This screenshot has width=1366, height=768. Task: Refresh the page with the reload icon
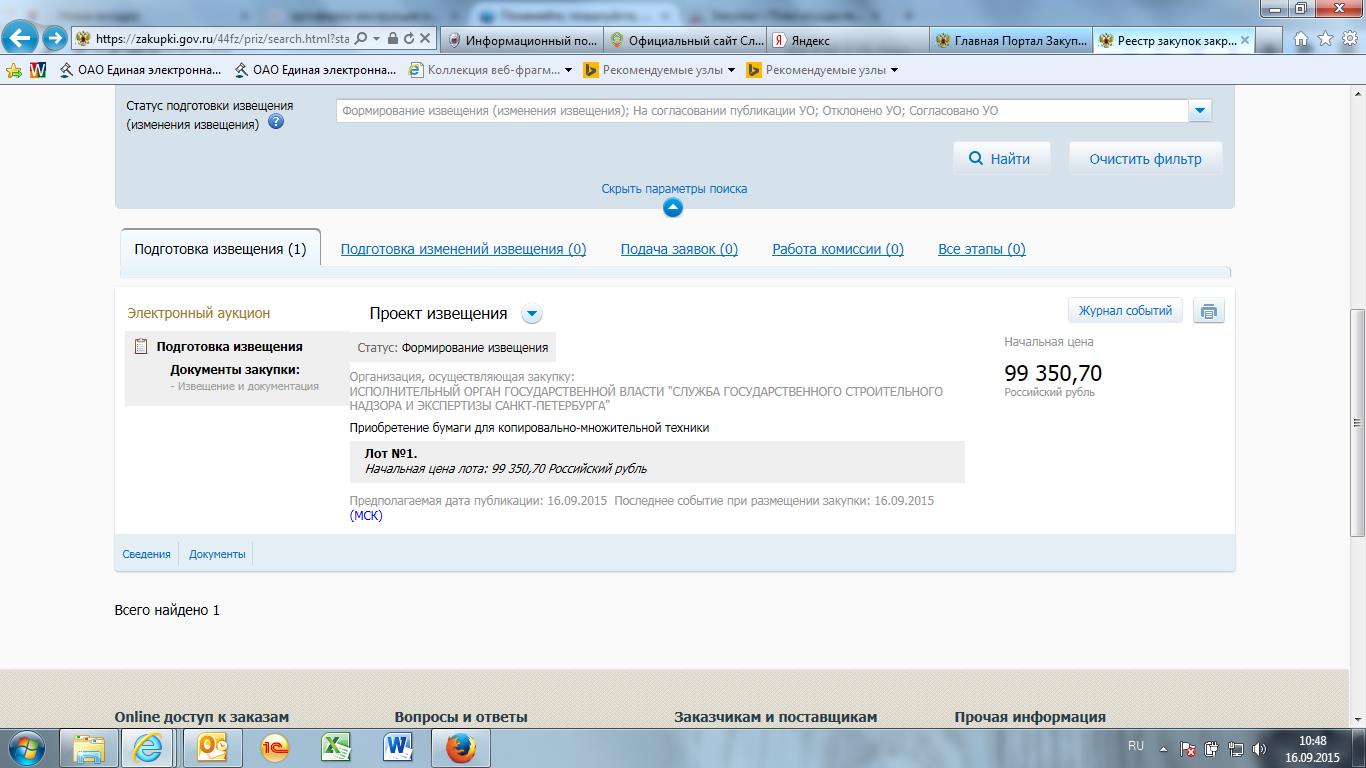408,39
